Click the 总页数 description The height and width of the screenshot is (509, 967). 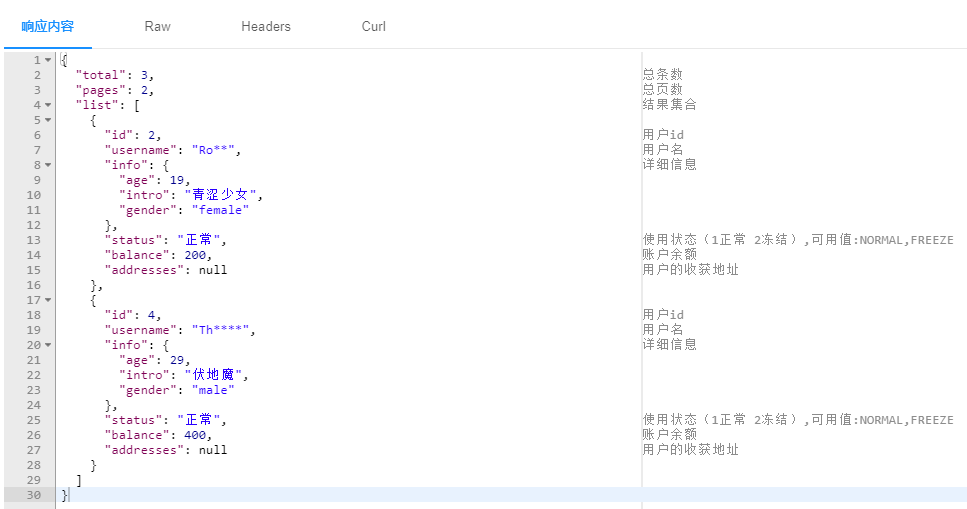663,89
